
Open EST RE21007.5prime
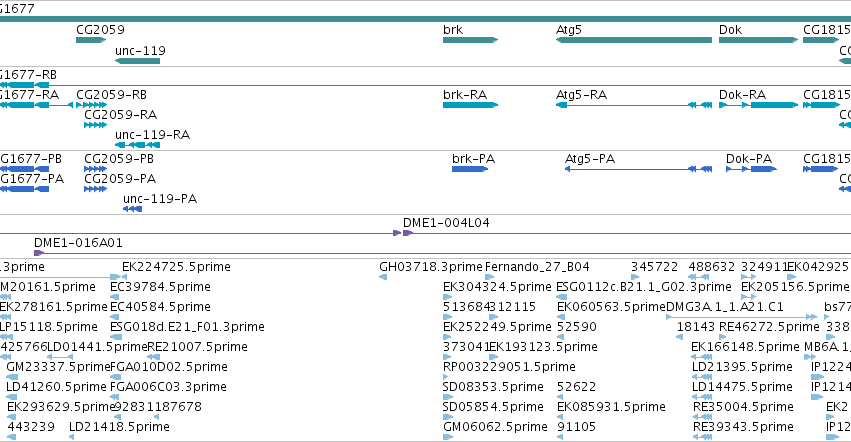(154, 357)
